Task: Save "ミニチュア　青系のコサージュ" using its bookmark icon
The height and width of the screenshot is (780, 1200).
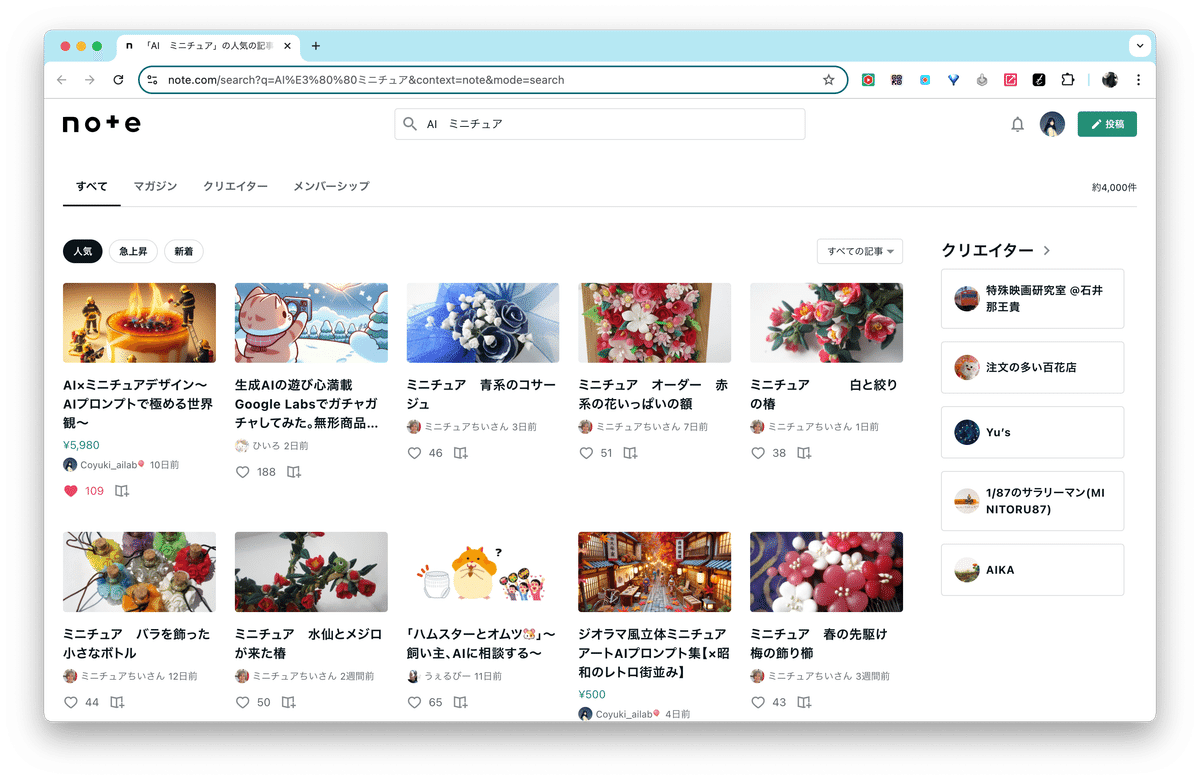Action: [x=459, y=452]
